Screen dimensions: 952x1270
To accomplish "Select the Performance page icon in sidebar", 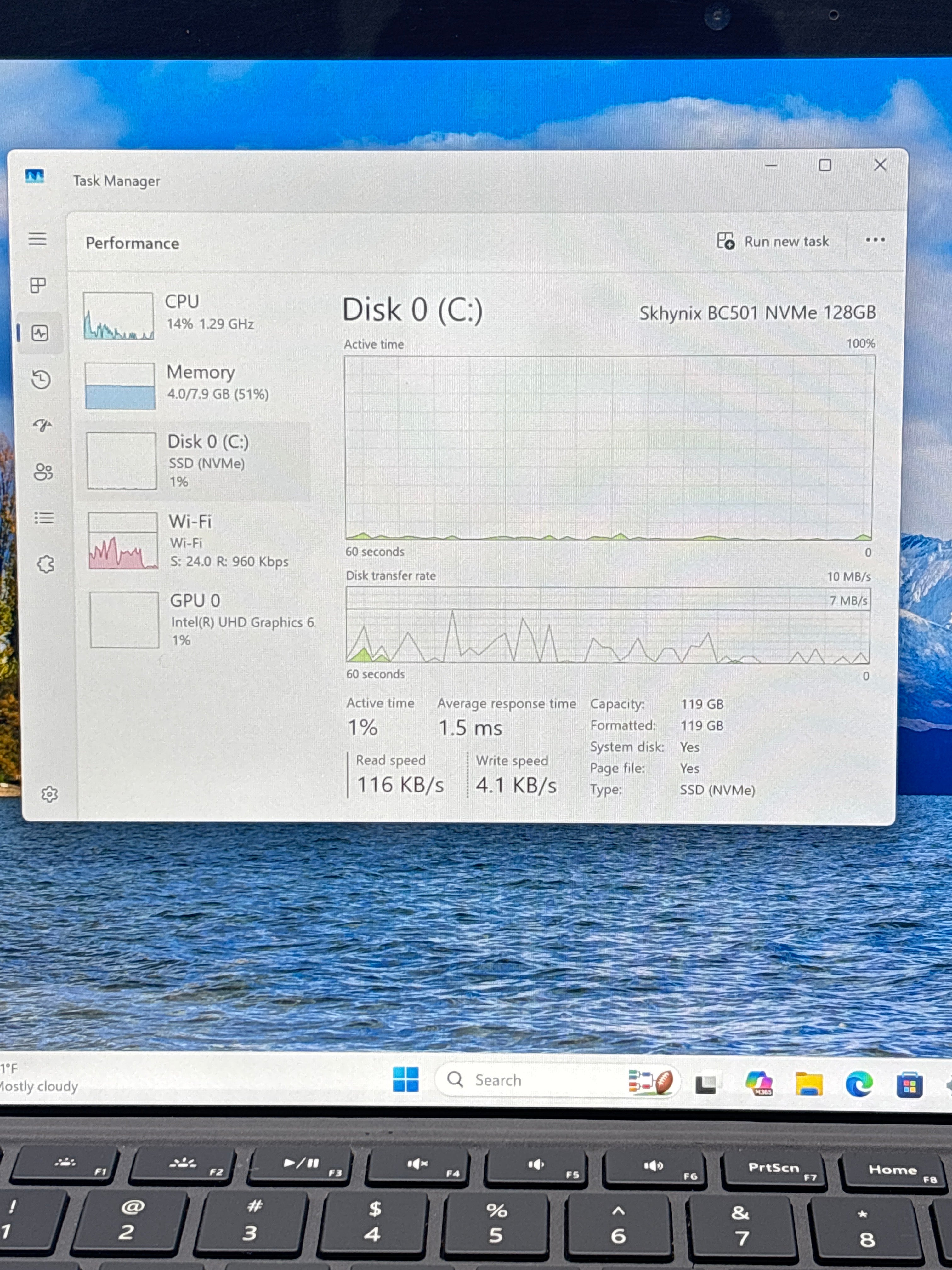I will tap(40, 333).
